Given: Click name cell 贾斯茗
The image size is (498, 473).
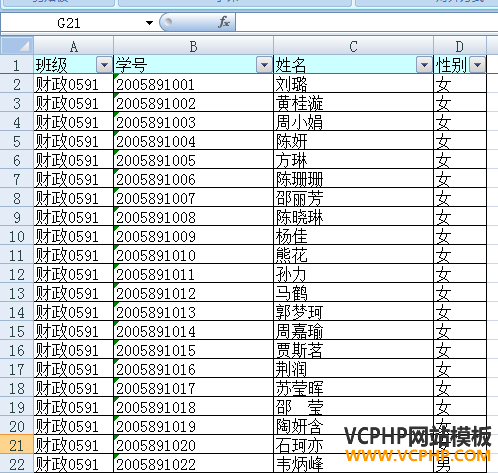Looking at the screenshot, I should 353,350.
